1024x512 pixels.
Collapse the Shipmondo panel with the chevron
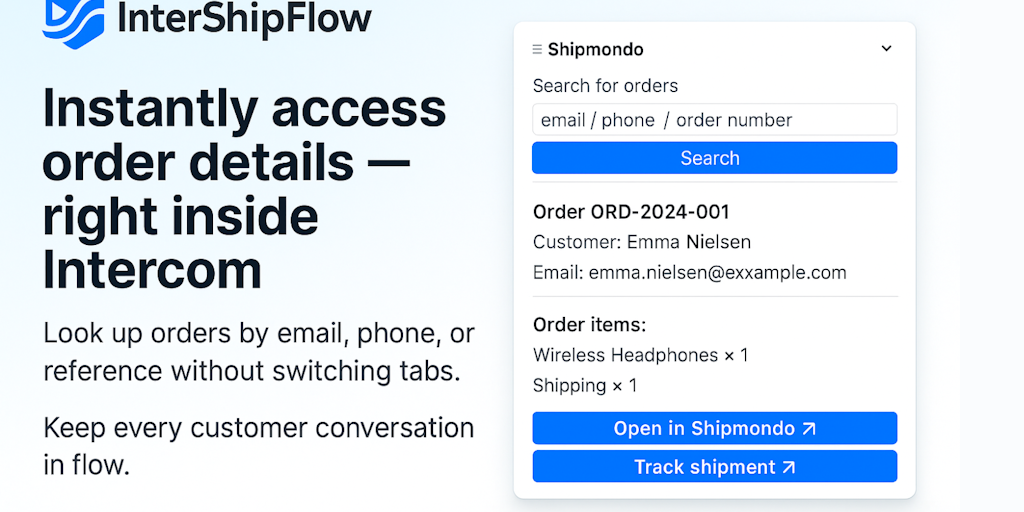[886, 48]
